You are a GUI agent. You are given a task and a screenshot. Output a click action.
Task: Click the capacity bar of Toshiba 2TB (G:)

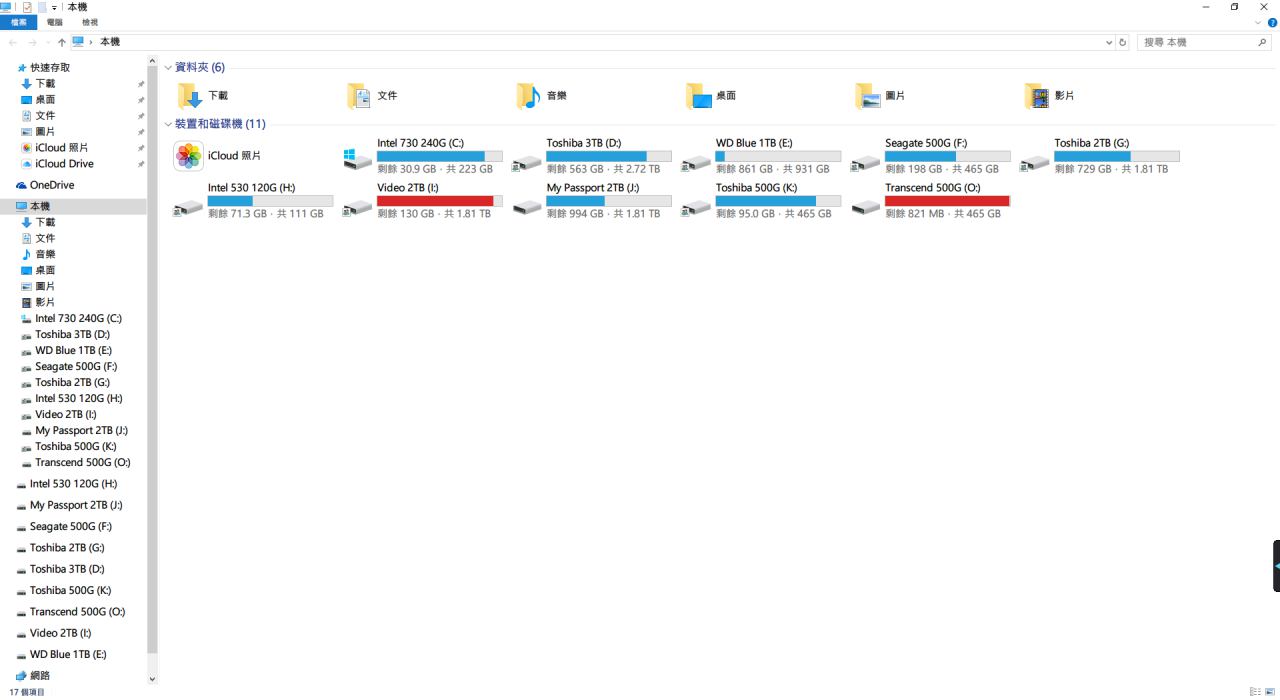point(1116,156)
